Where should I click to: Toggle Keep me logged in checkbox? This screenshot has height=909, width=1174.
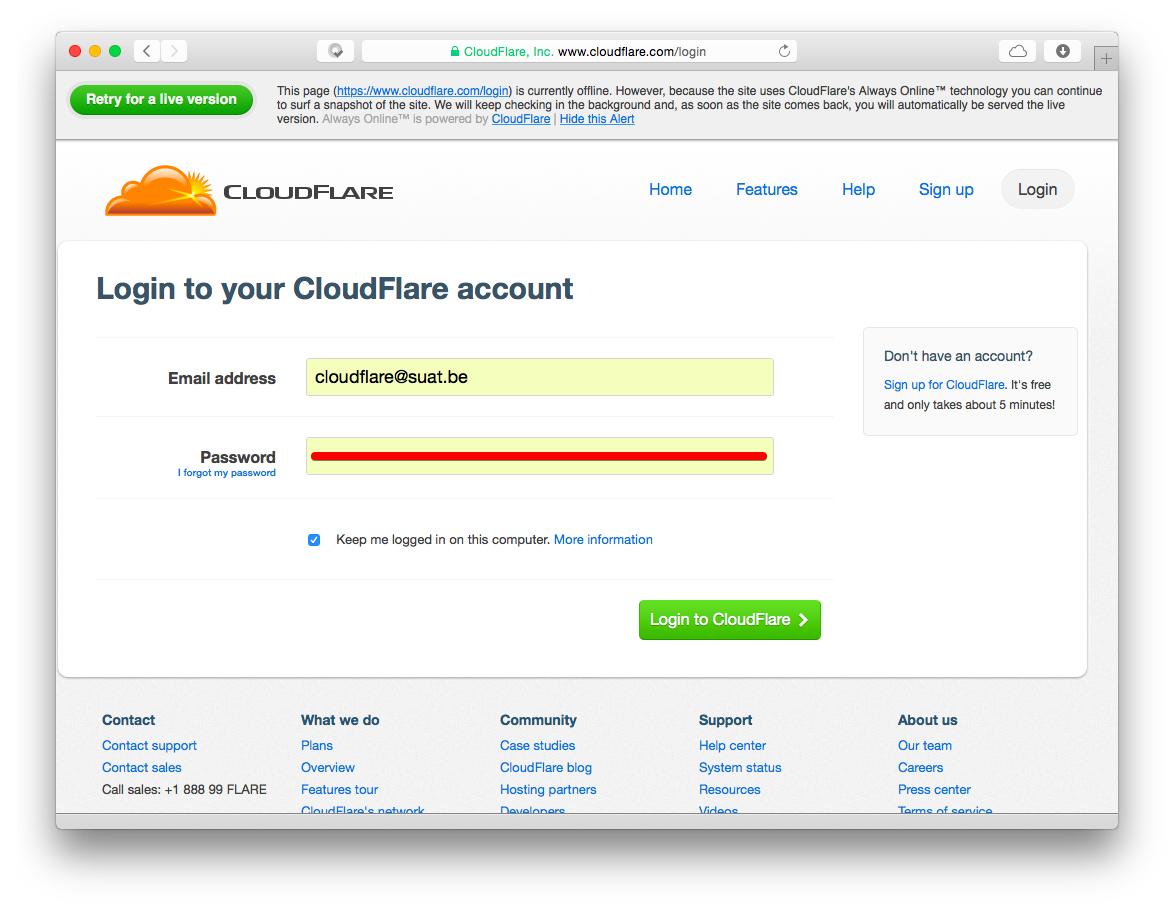(x=314, y=540)
